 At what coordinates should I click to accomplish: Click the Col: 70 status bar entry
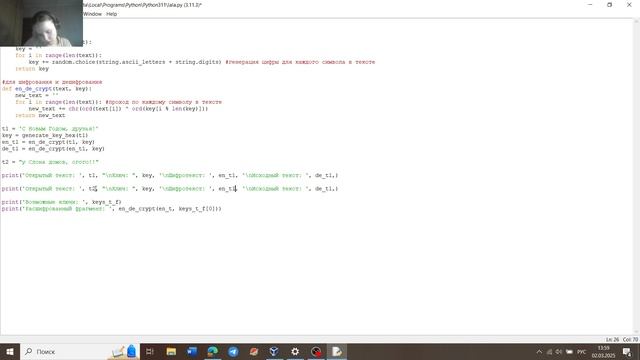pyautogui.click(x=630, y=340)
